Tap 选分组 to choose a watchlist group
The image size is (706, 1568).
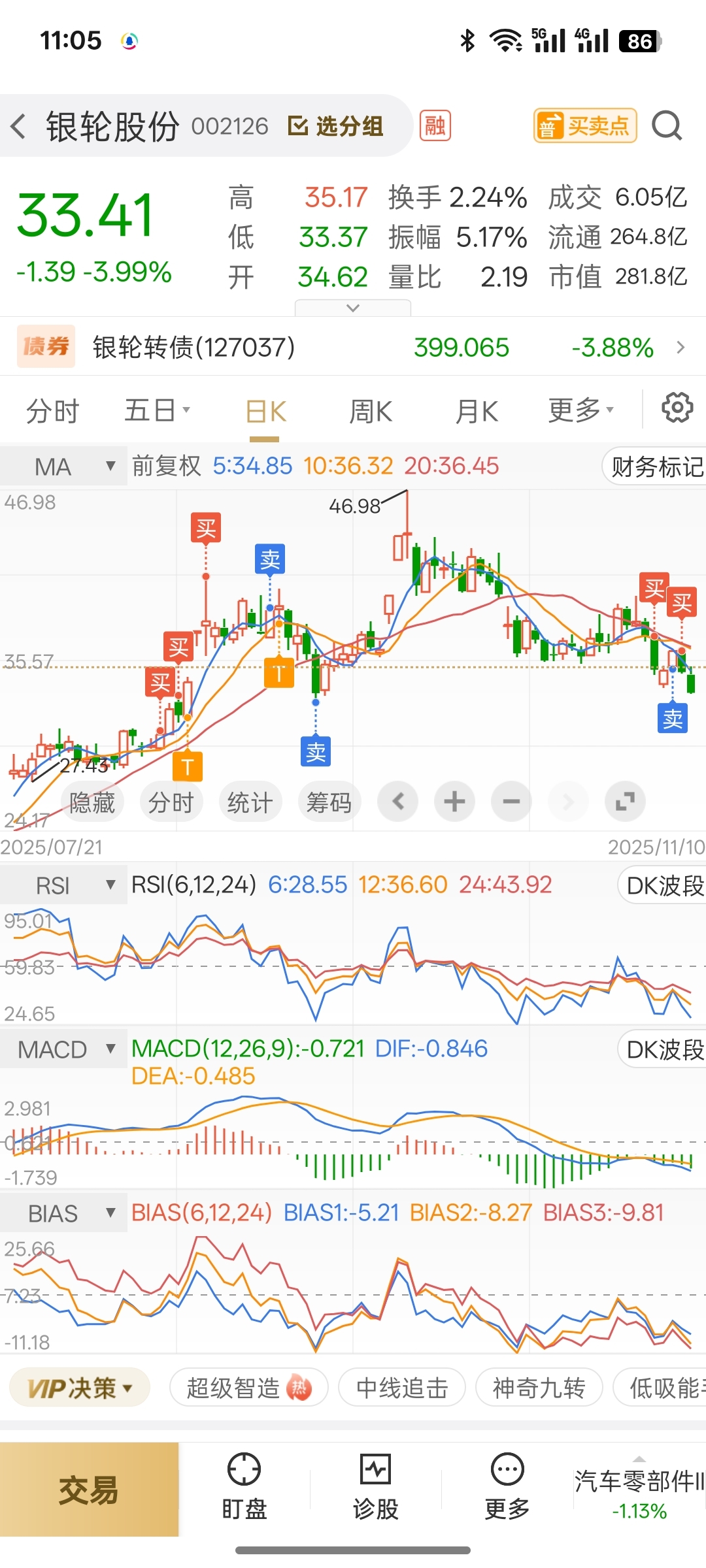click(x=335, y=126)
